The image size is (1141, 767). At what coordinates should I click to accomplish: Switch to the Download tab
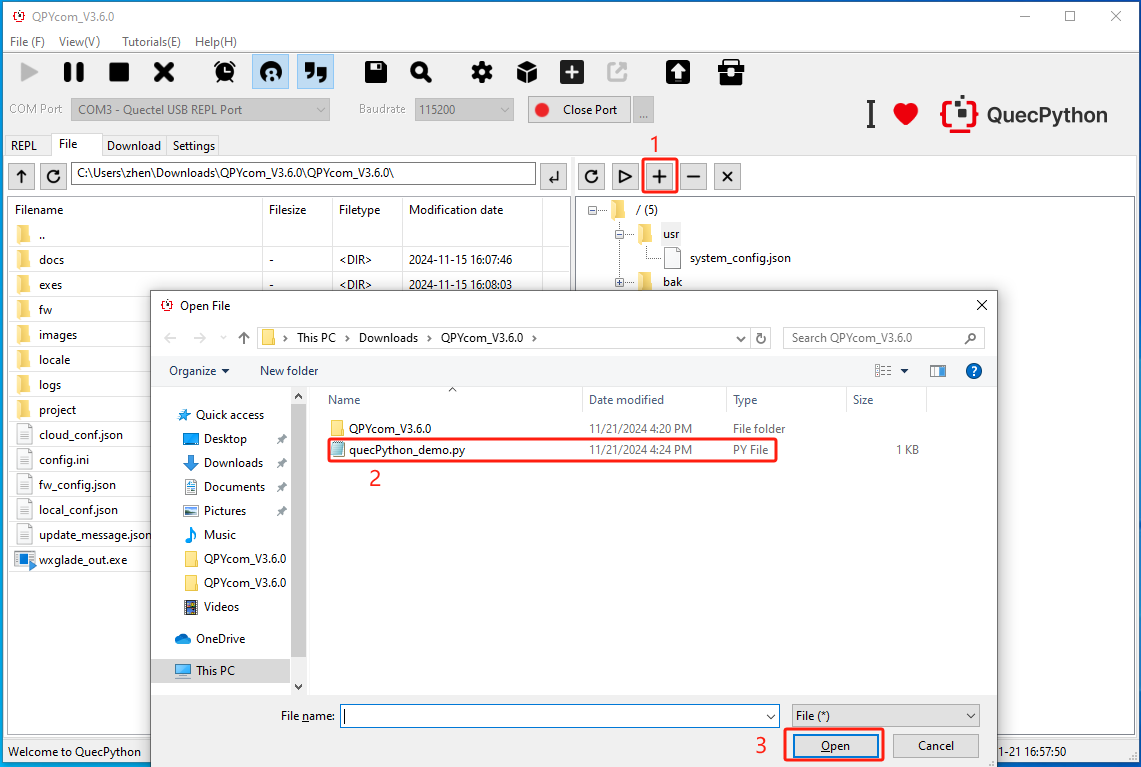point(134,146)
